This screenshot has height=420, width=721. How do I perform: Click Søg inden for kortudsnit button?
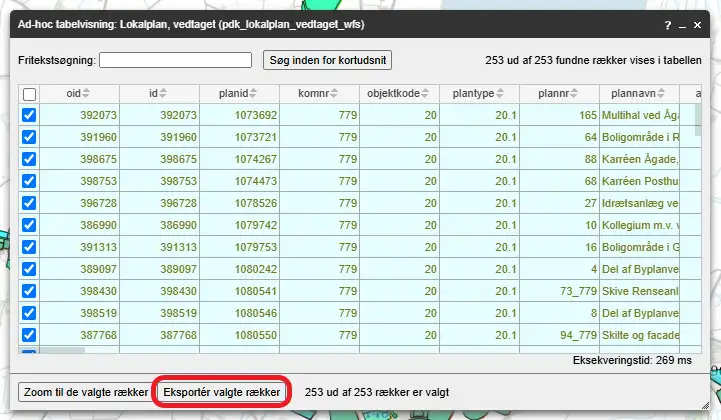(327, 60)
